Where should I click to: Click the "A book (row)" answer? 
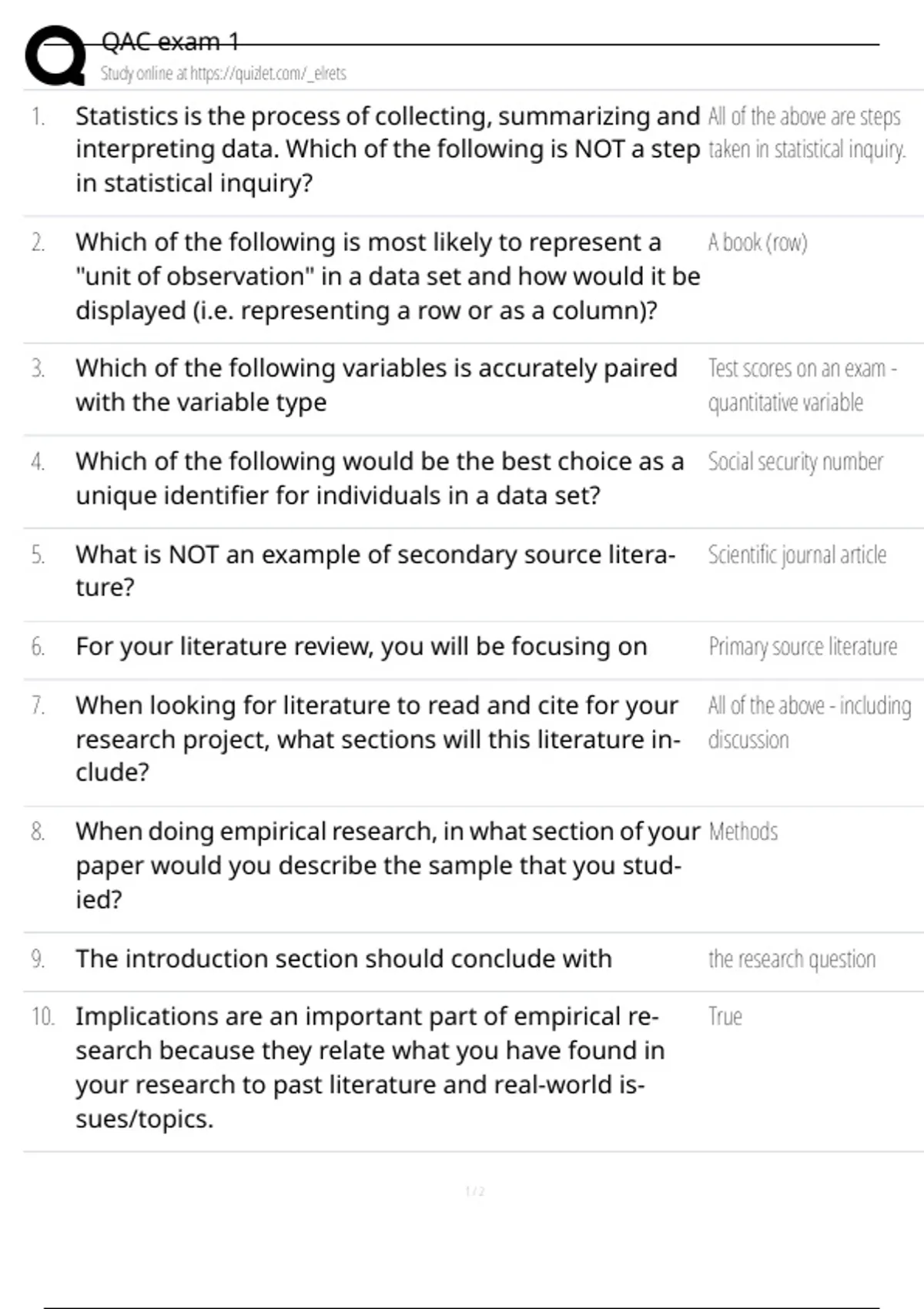pyautogui.click(x=758, y=243)
